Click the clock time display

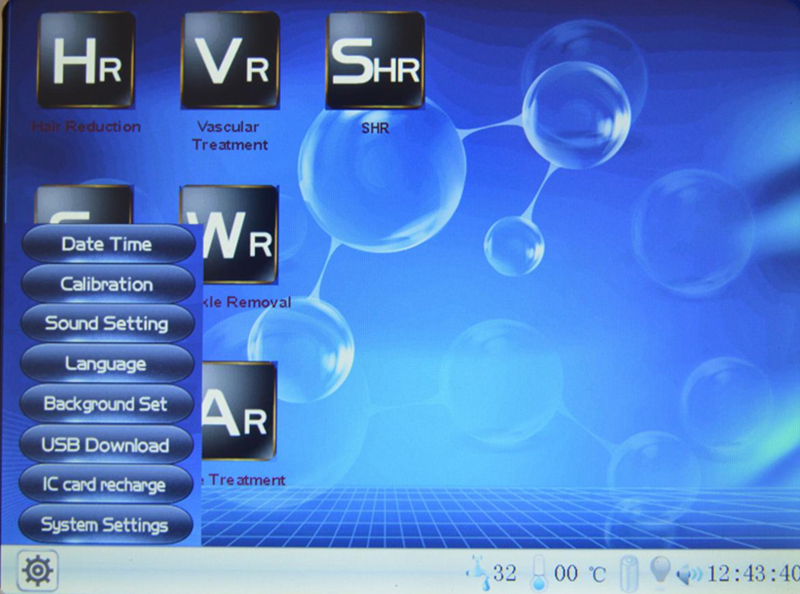coord(753,574)
